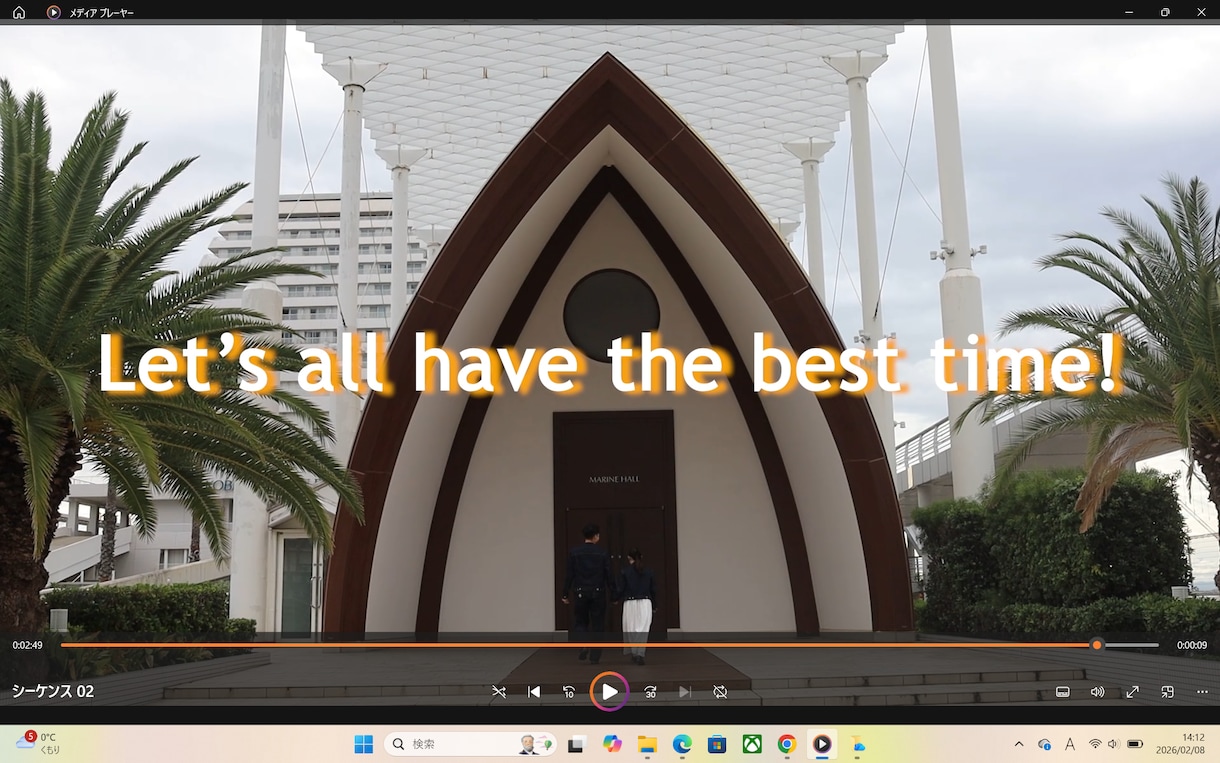Enter mini player mode

click(1167, 692)
